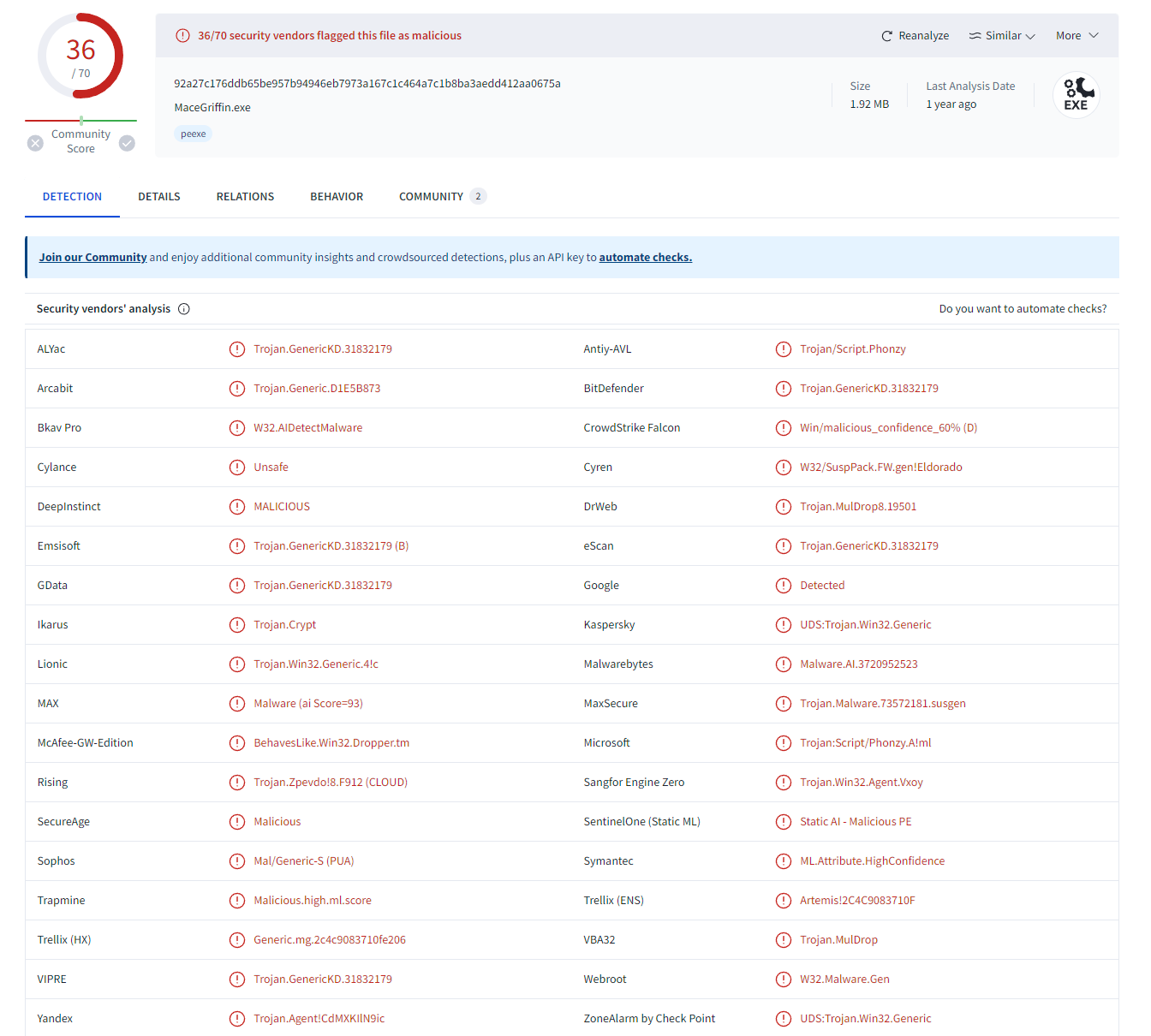This screenshot has height=1036, width=1151.
Task: Open the automate checks link
Action: [646, 258]
